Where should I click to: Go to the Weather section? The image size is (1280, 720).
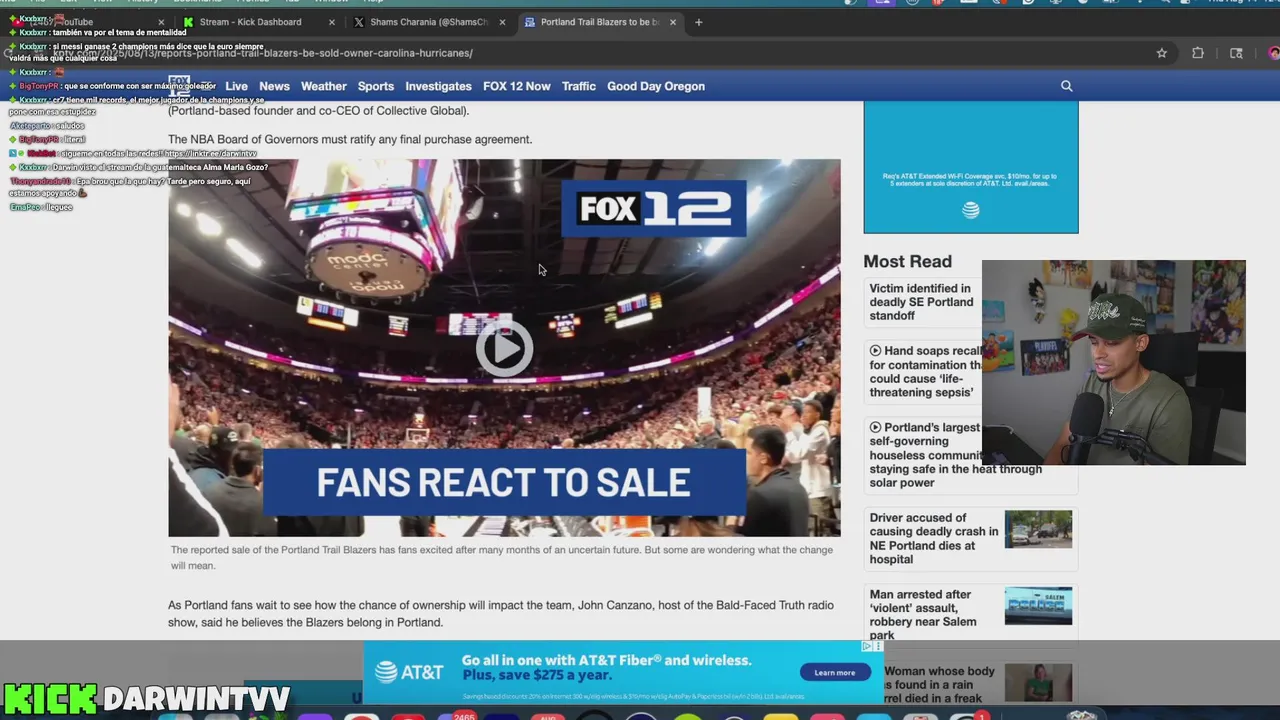pyautogui.click(x=324, y=86)
